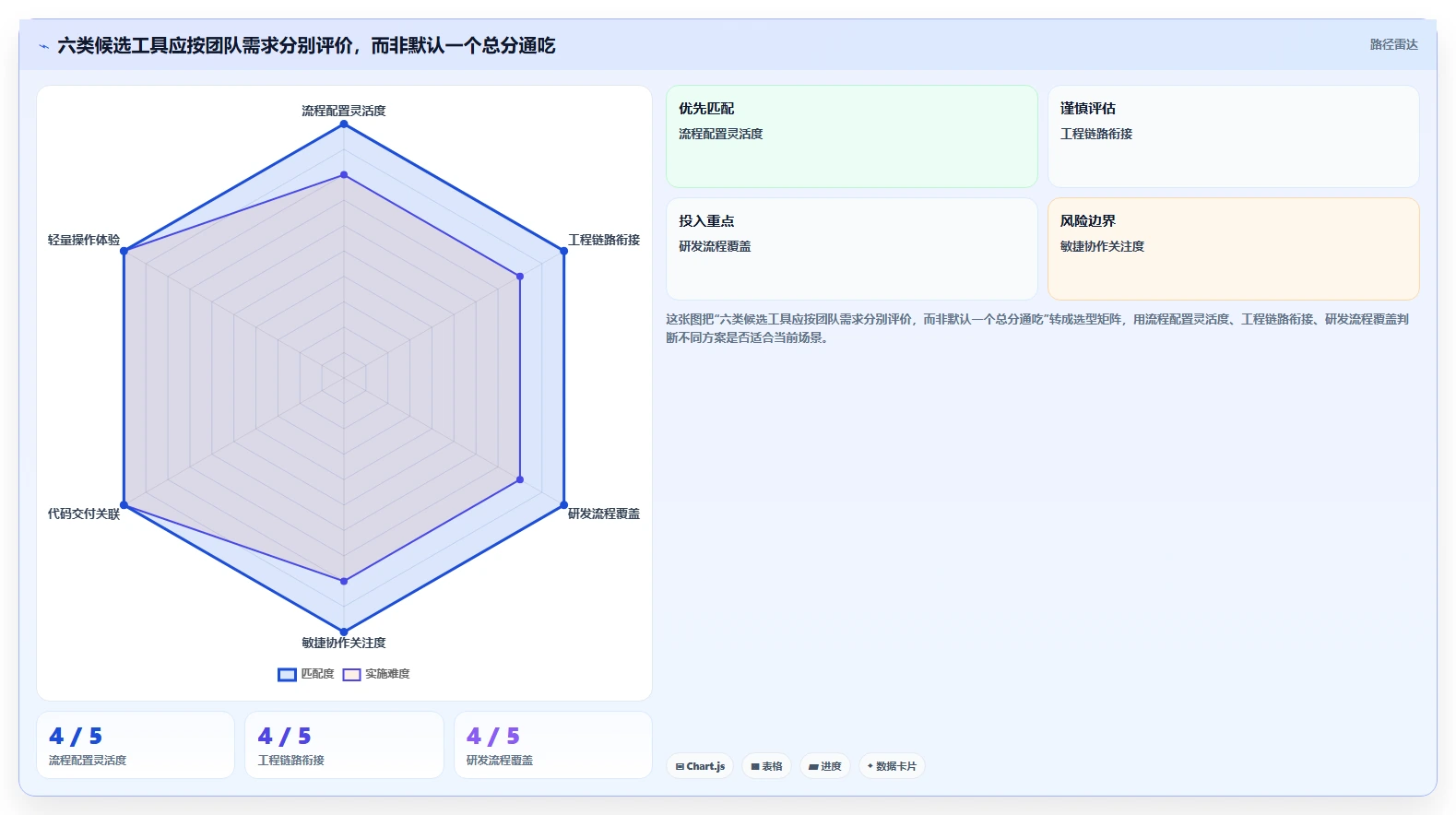Click the 路径雷达 label in the header
The width and height of the screenshot is (1456, 815).
1393,44
